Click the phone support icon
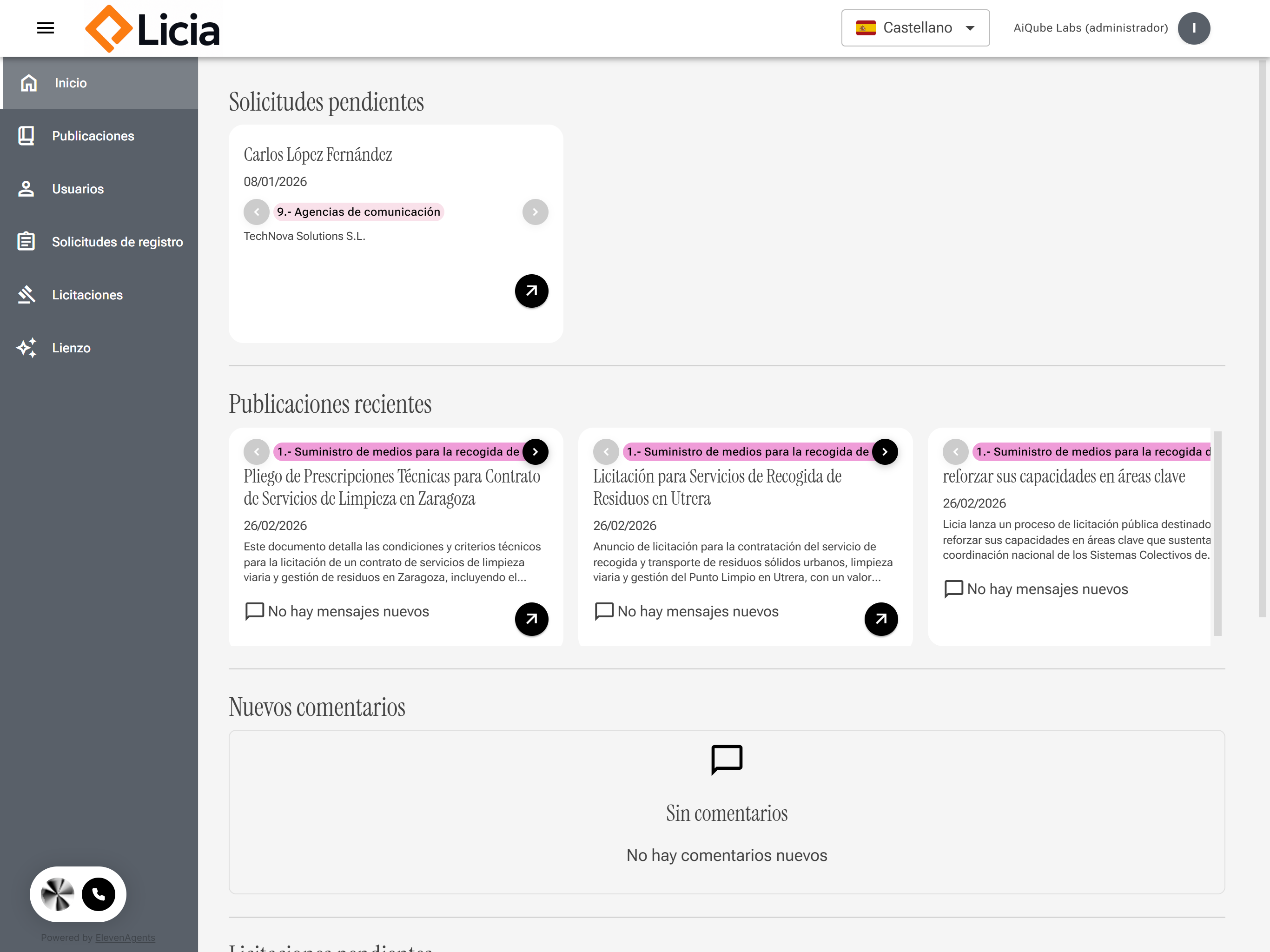This screenshot has height=952, width=1270. (98, 894)
